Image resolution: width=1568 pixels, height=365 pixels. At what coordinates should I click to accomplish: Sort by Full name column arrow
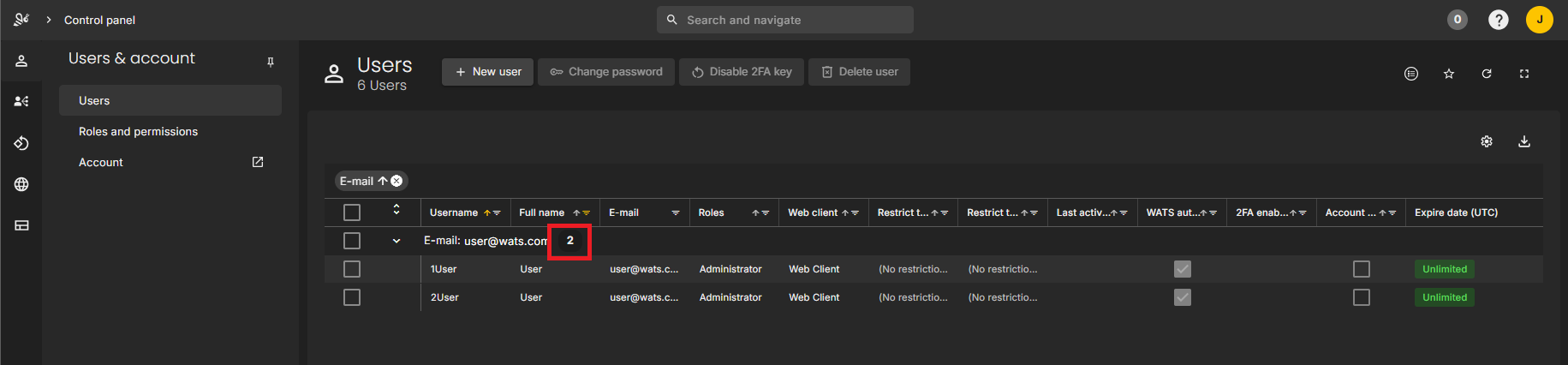pyautogui.click(x=577, y=212)
